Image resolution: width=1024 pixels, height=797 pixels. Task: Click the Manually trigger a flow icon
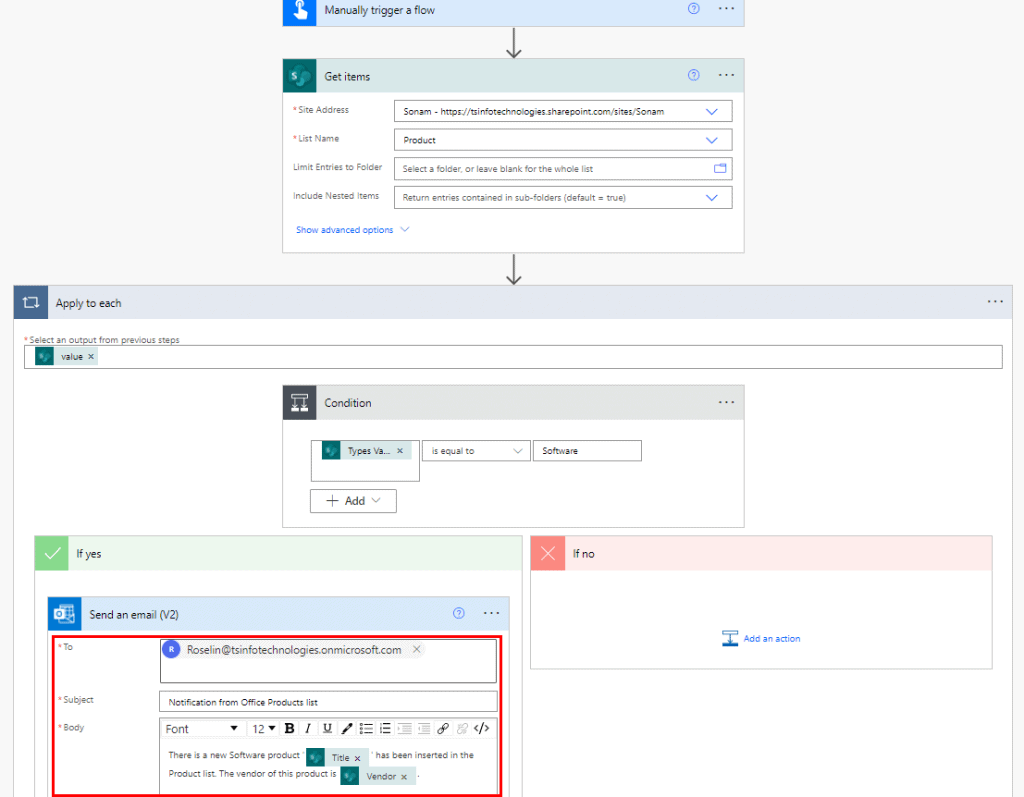pos(300,11)
